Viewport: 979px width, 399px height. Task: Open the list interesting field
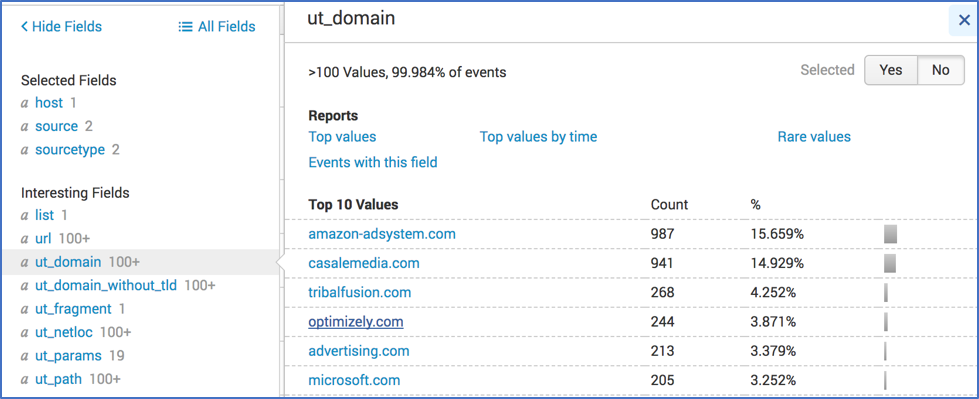pyautogui.click(x=44, y=215)
